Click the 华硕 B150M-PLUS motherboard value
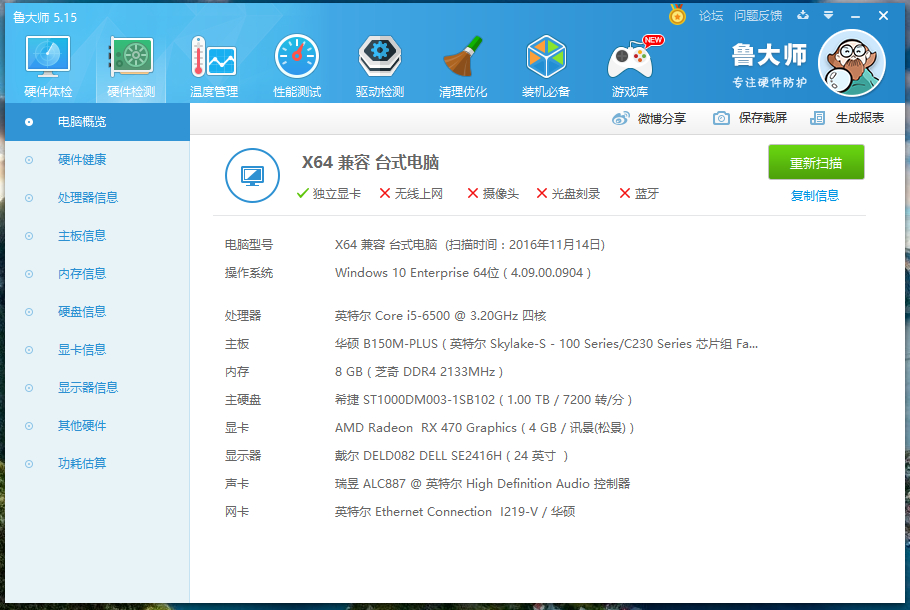 pos(546,344)
